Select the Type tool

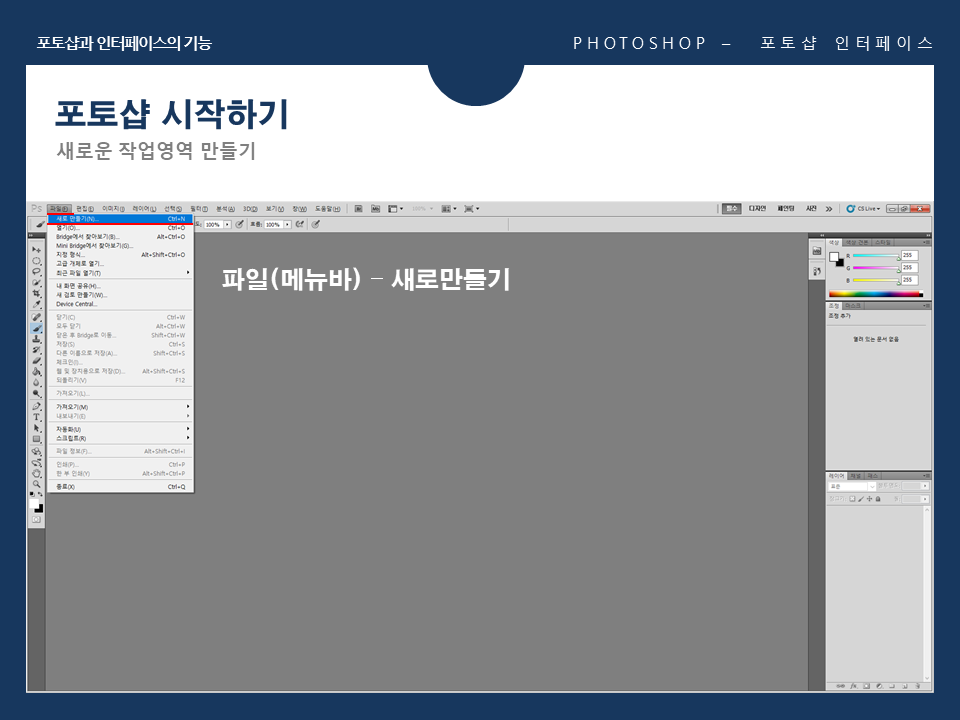(x=37, y=417)
